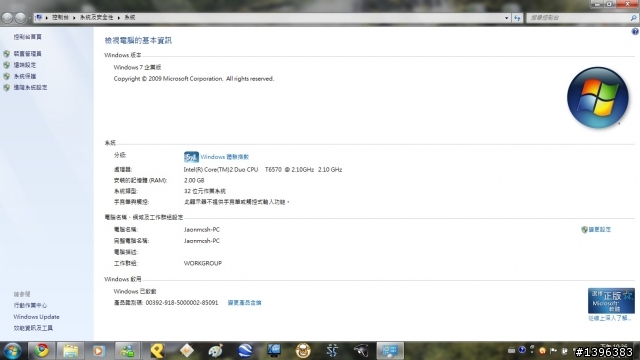Select the 電腦名稱 Jaonmcsh-PC value
This screenshot has height=360, width=640.
(202, 229)
